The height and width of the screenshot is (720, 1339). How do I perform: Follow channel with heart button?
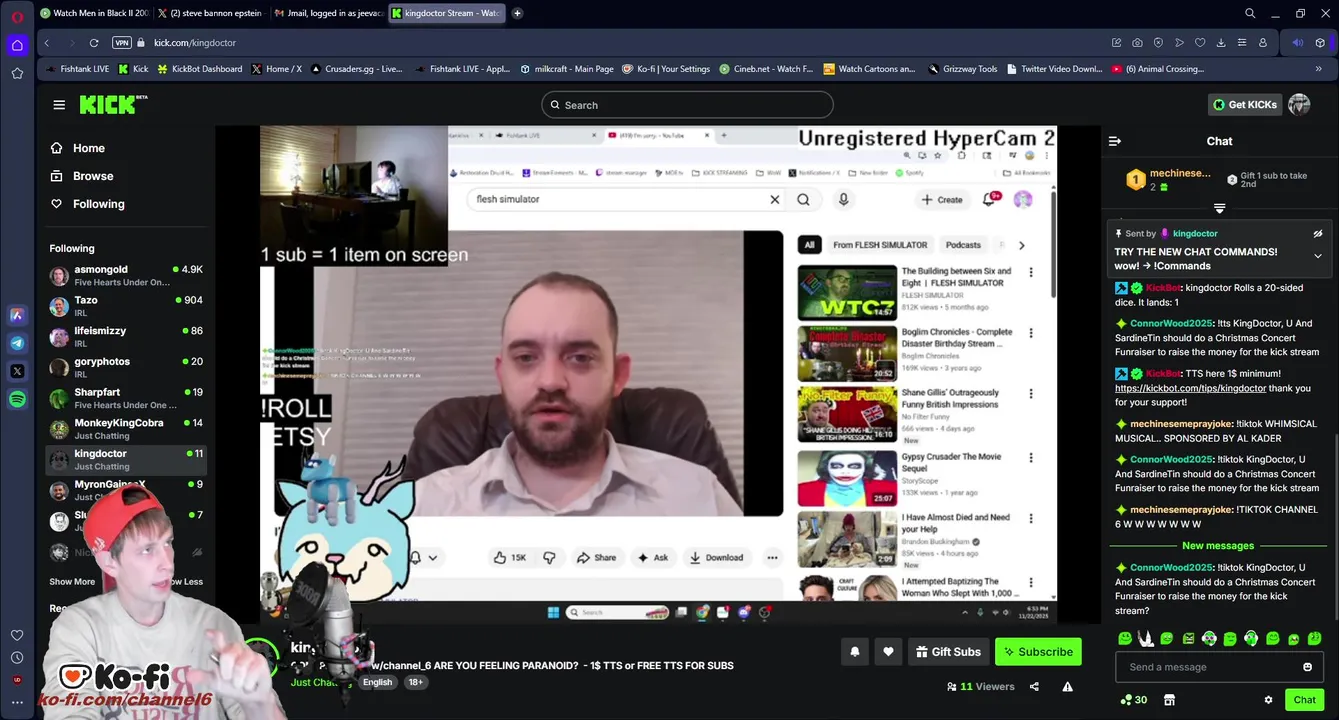tap(888, 652)
